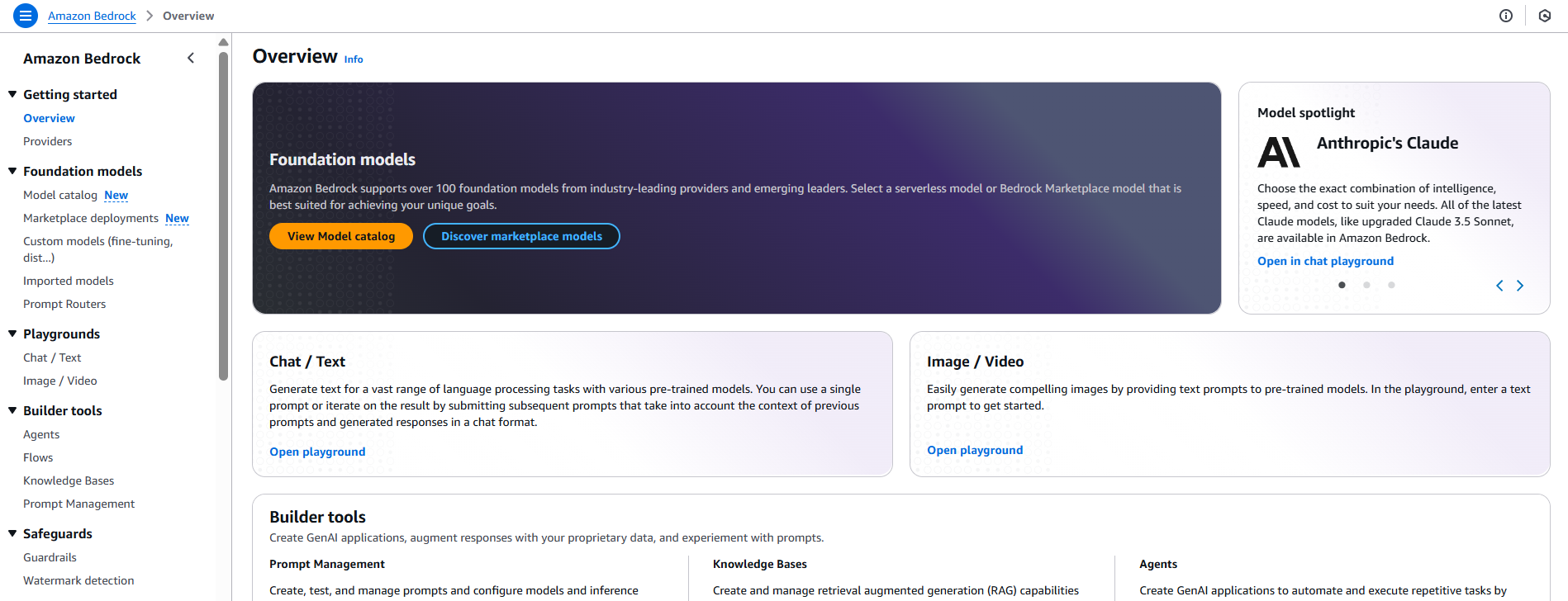
Task: Collapse the Playgrounds sidebar section
Action: pos(12,334)
